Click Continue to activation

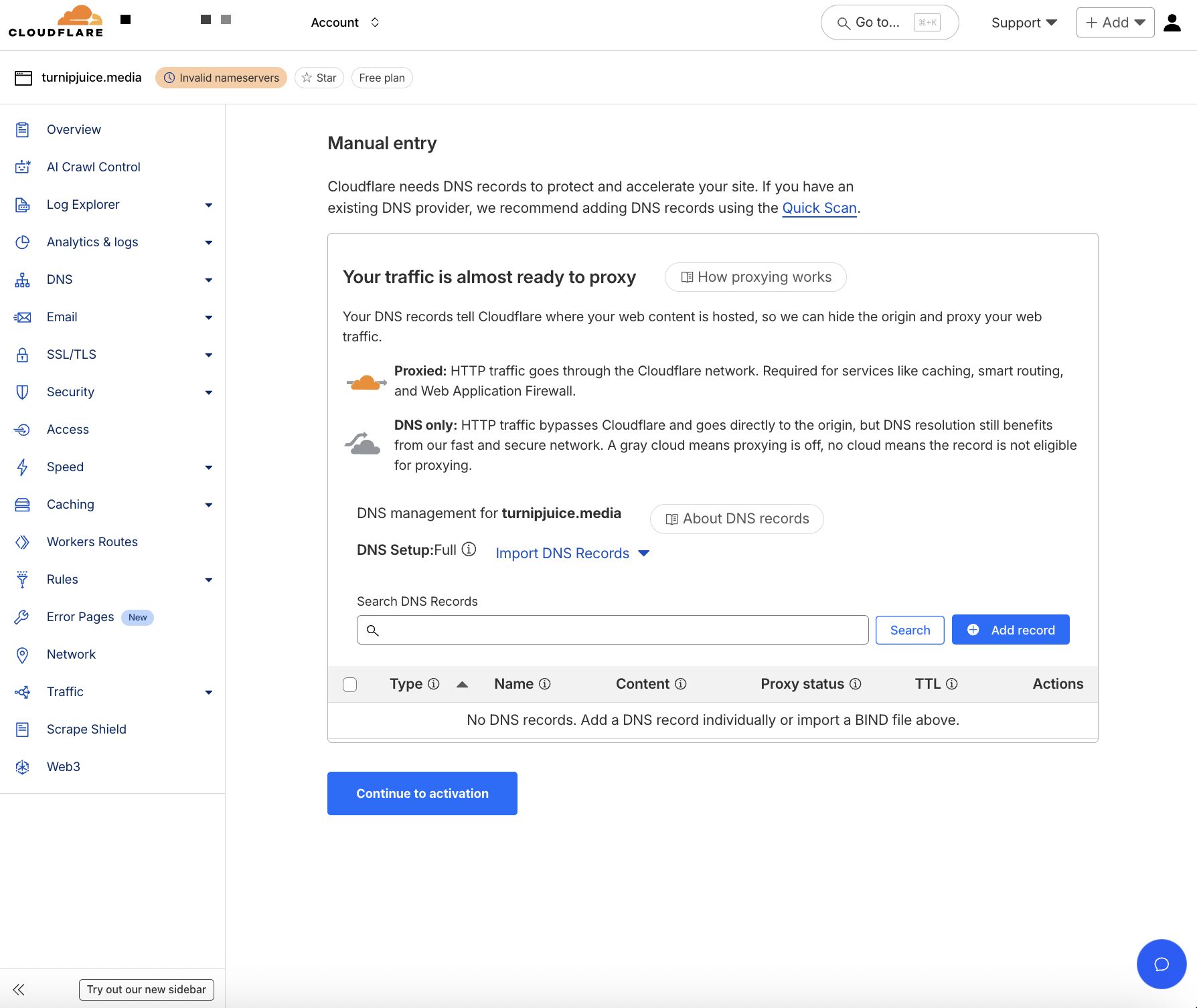pos(422,793)
